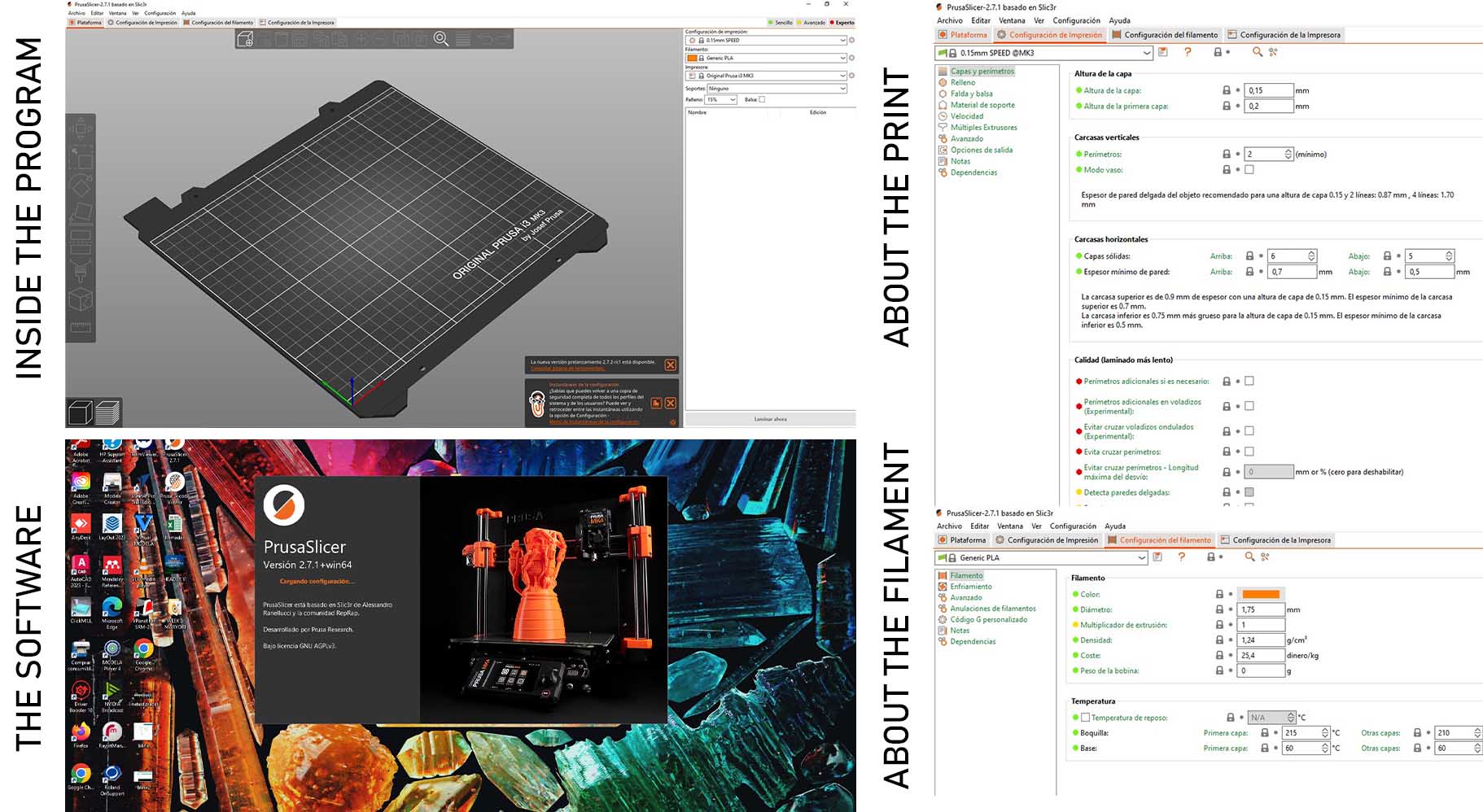Save preset icon beside 0.15mm SPEED @MK3

click(1163, 52)
